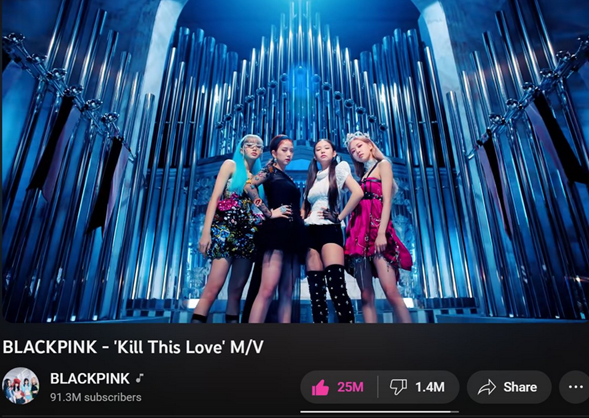This screenshot has height=418, width=589.
Task: Open the BLACKPINK channel avatar
Action: pos(20,386)
